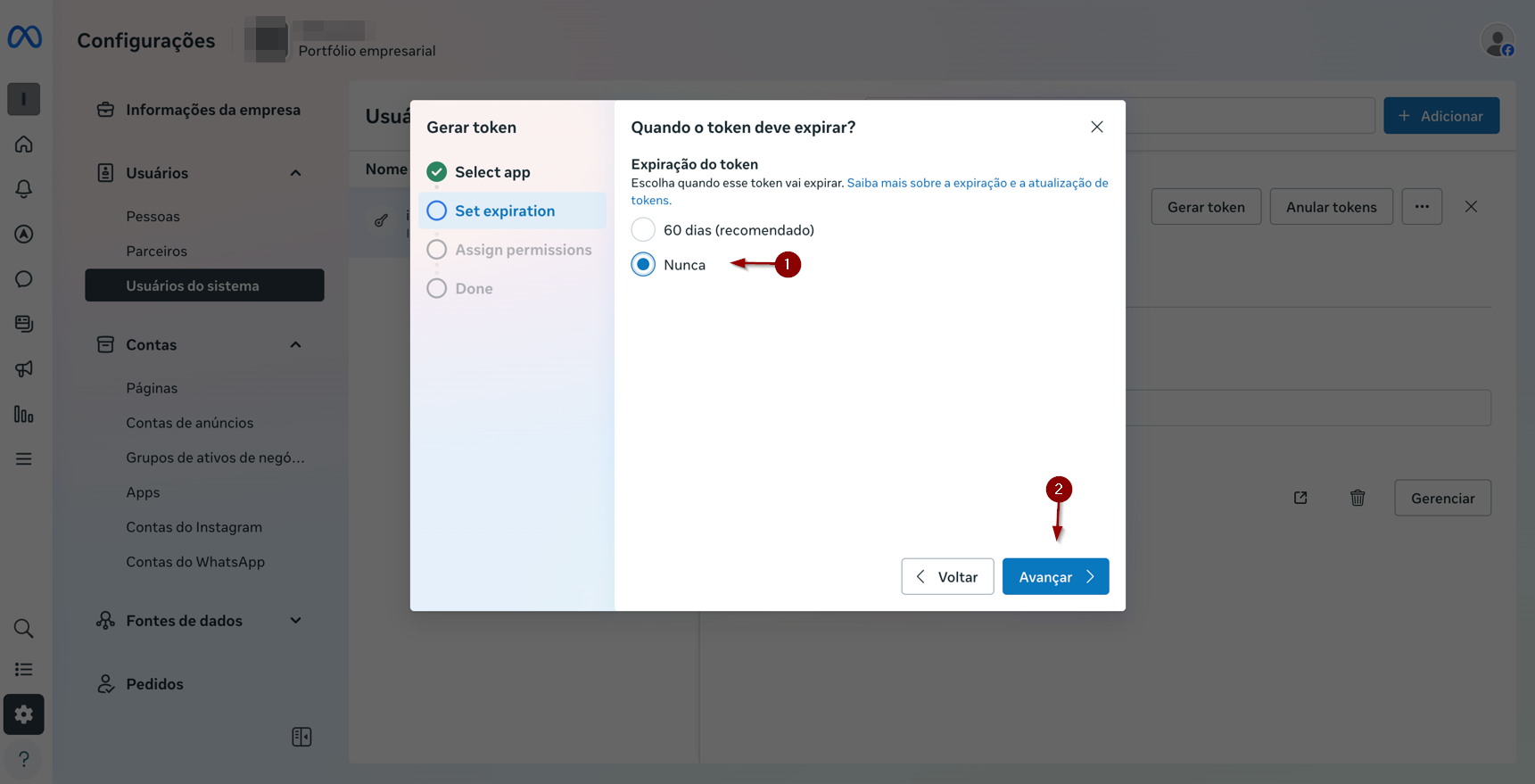The image size is (1535, 784).
Task: Click the trash delete icon
Action: point(1357,498)
